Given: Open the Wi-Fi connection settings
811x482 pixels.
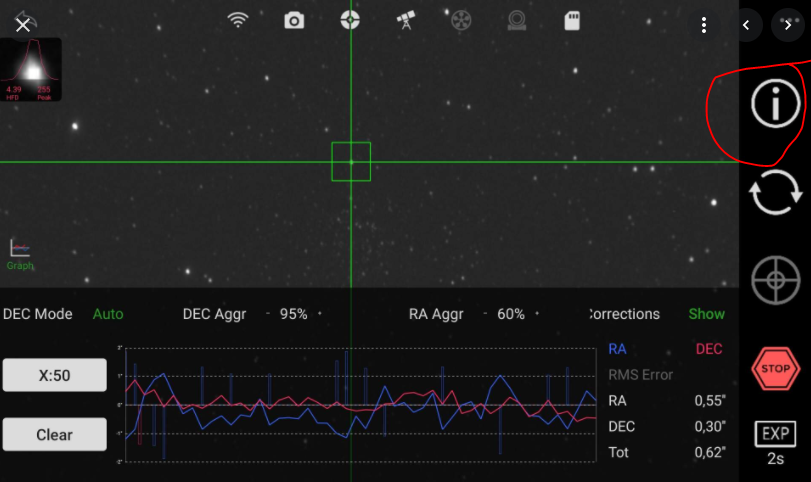Looking at the screenshot, I should [238, 20].
